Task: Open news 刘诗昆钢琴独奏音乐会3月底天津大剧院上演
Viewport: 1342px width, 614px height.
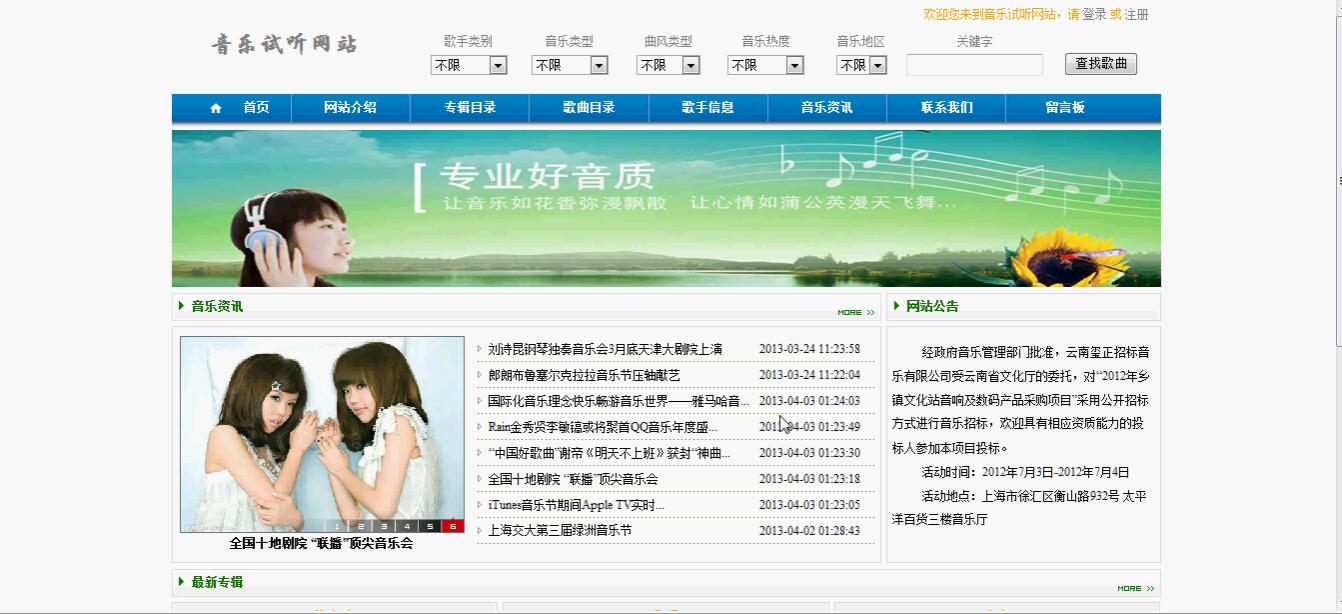Action: [x=605, y=349]
